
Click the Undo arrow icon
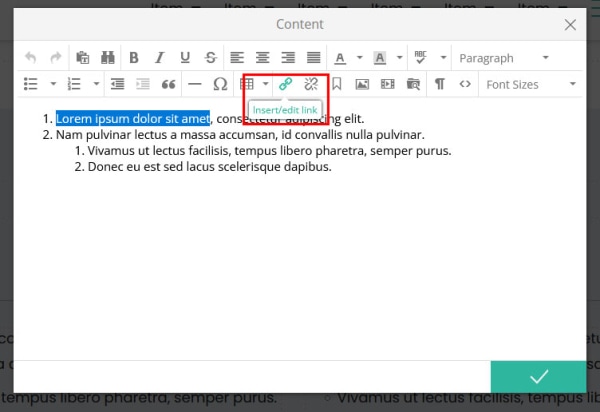31,58
